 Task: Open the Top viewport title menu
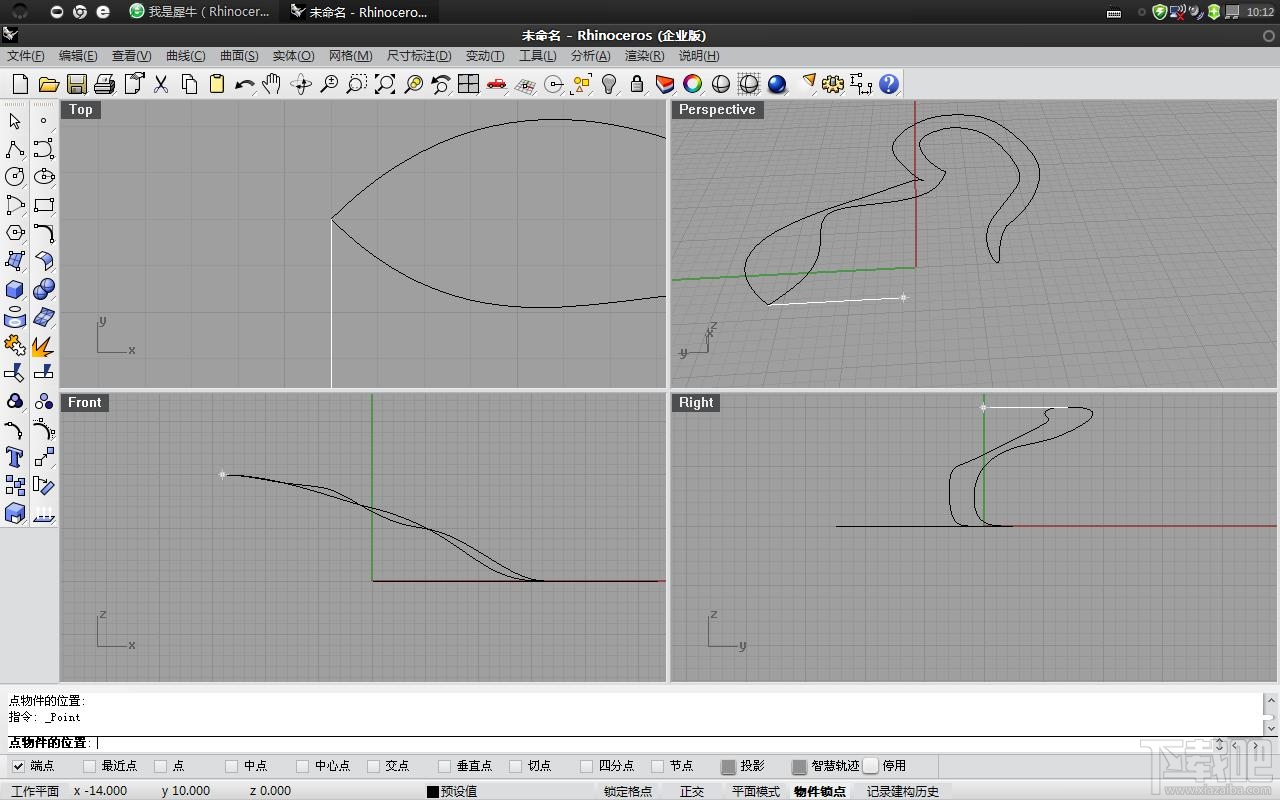click(81, 110)
